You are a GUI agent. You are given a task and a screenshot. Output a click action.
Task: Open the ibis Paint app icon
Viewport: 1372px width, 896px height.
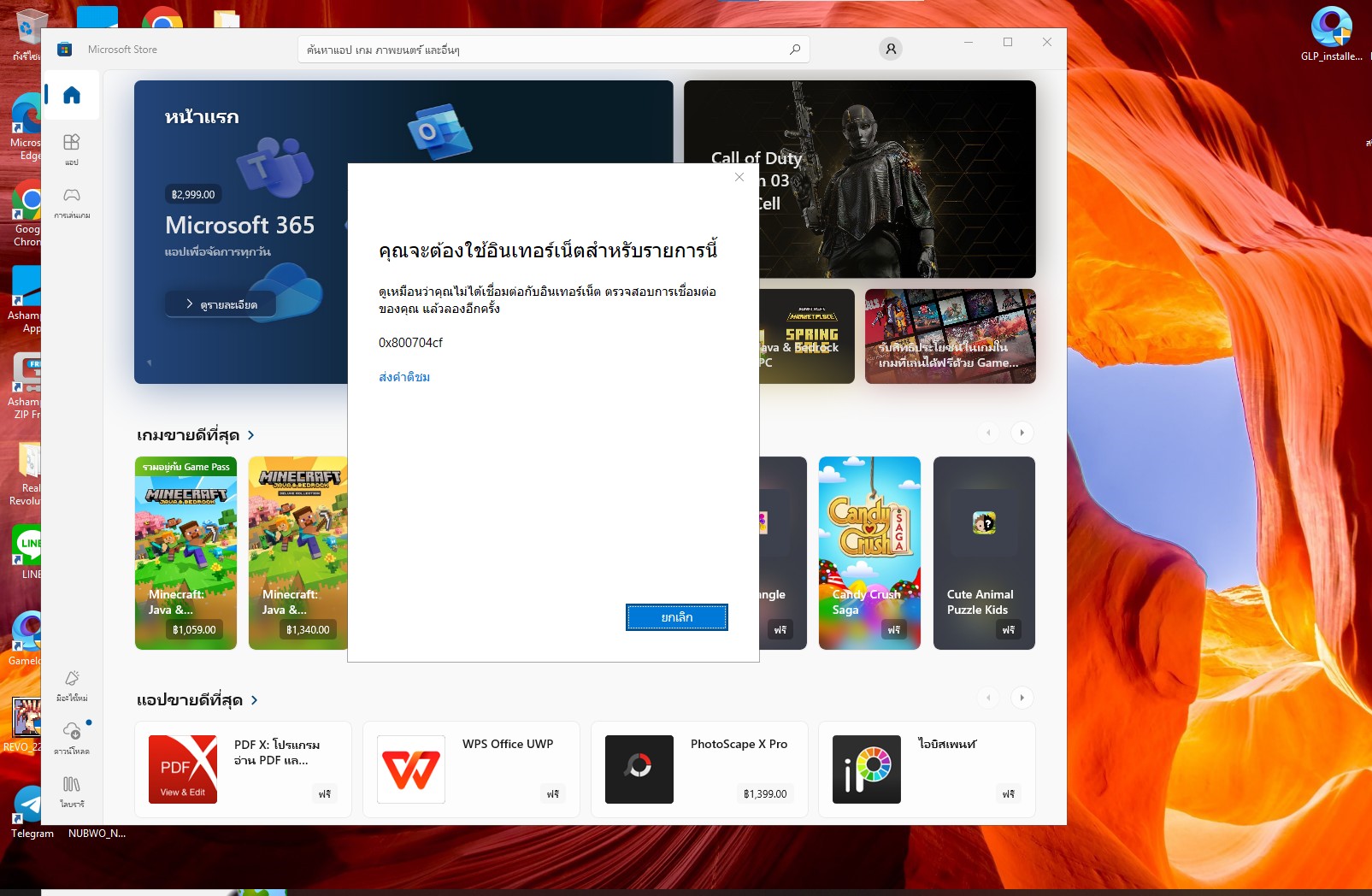[867, 769]
